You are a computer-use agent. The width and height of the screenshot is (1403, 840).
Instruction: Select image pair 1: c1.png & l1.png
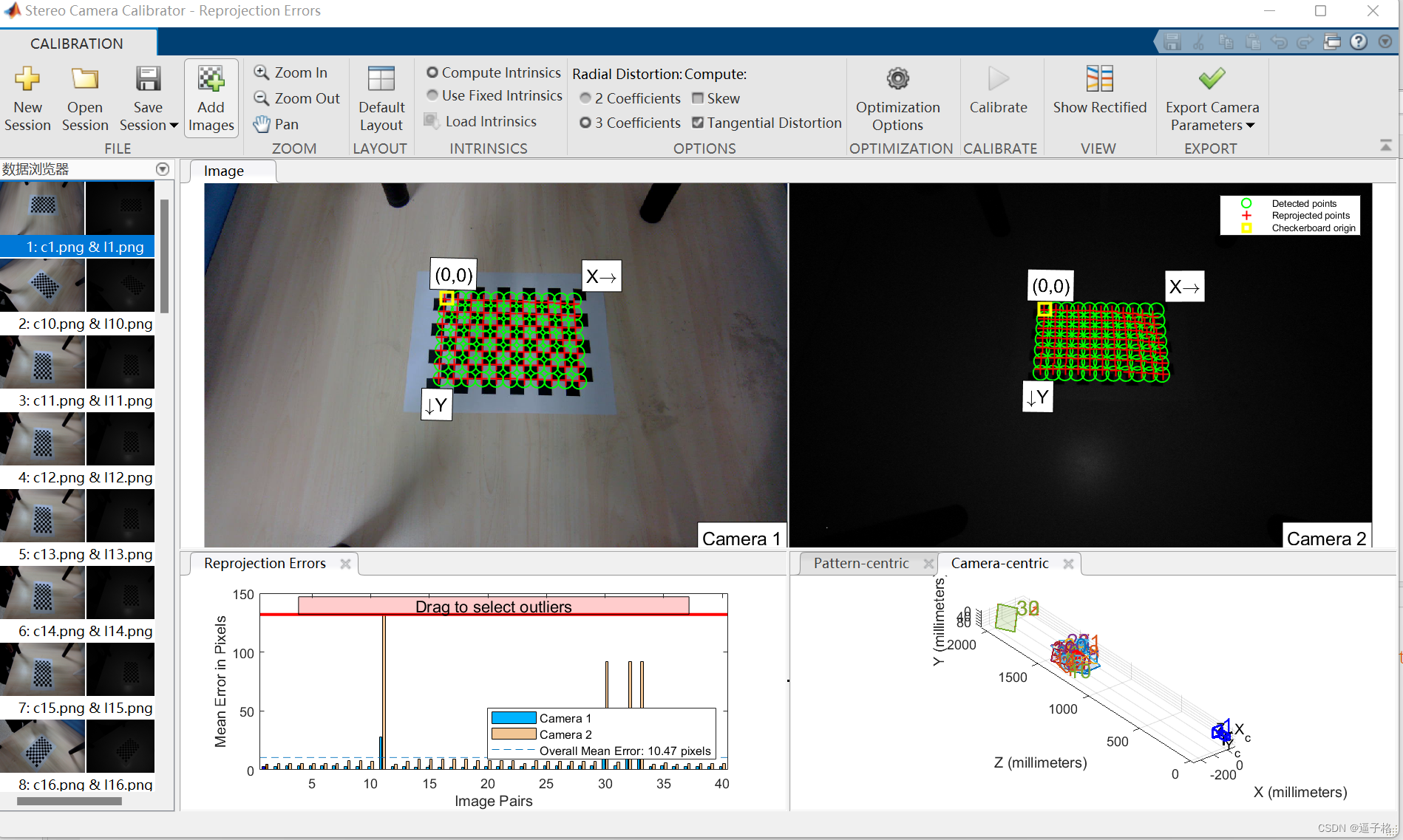click(x=77, y=219)
